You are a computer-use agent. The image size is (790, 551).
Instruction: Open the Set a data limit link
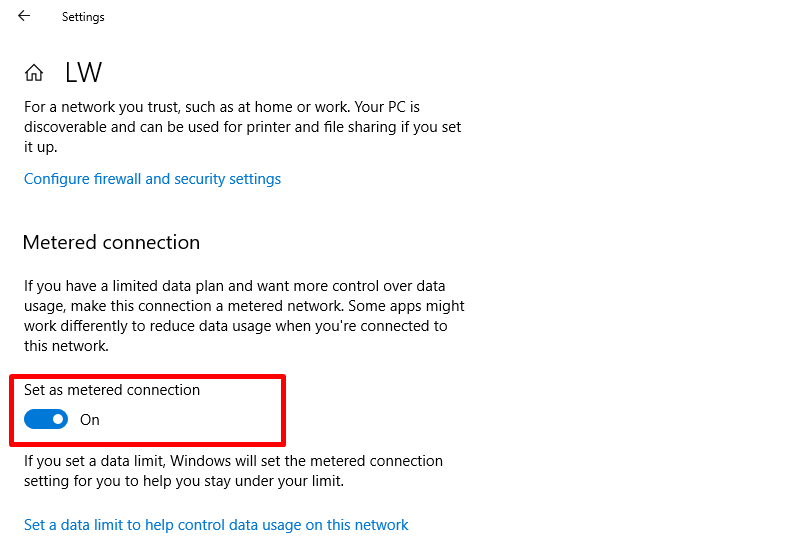tap(216, 525)
